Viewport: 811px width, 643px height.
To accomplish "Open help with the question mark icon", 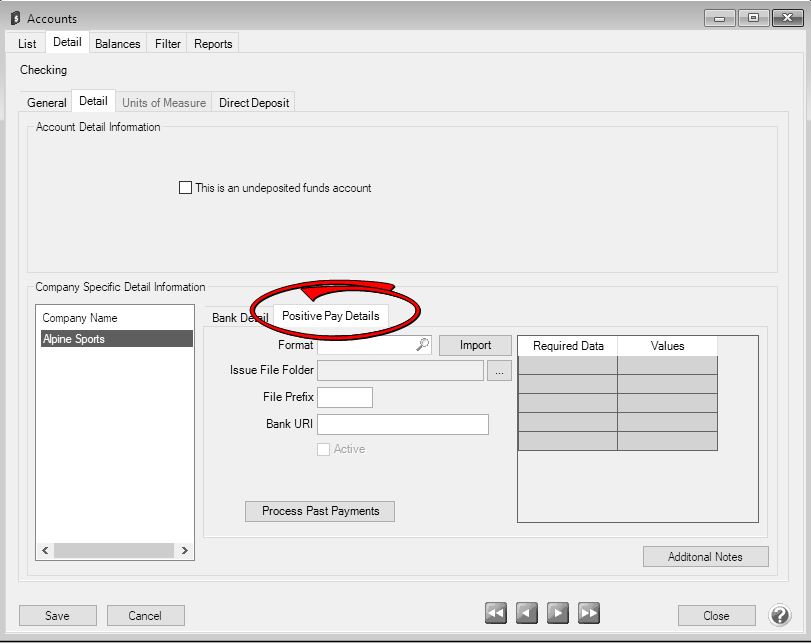I will point(780,615).
